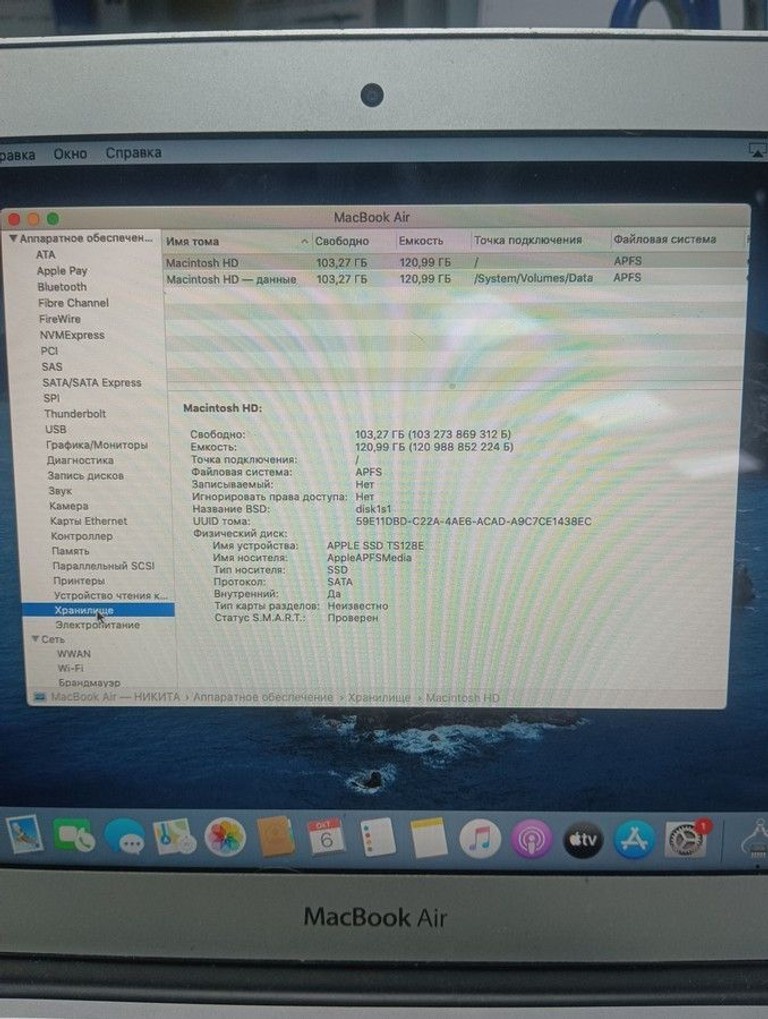Select Bluetooth in the hardware list
This screenshot has width=768, height=1019.
(x=62, y=287)
